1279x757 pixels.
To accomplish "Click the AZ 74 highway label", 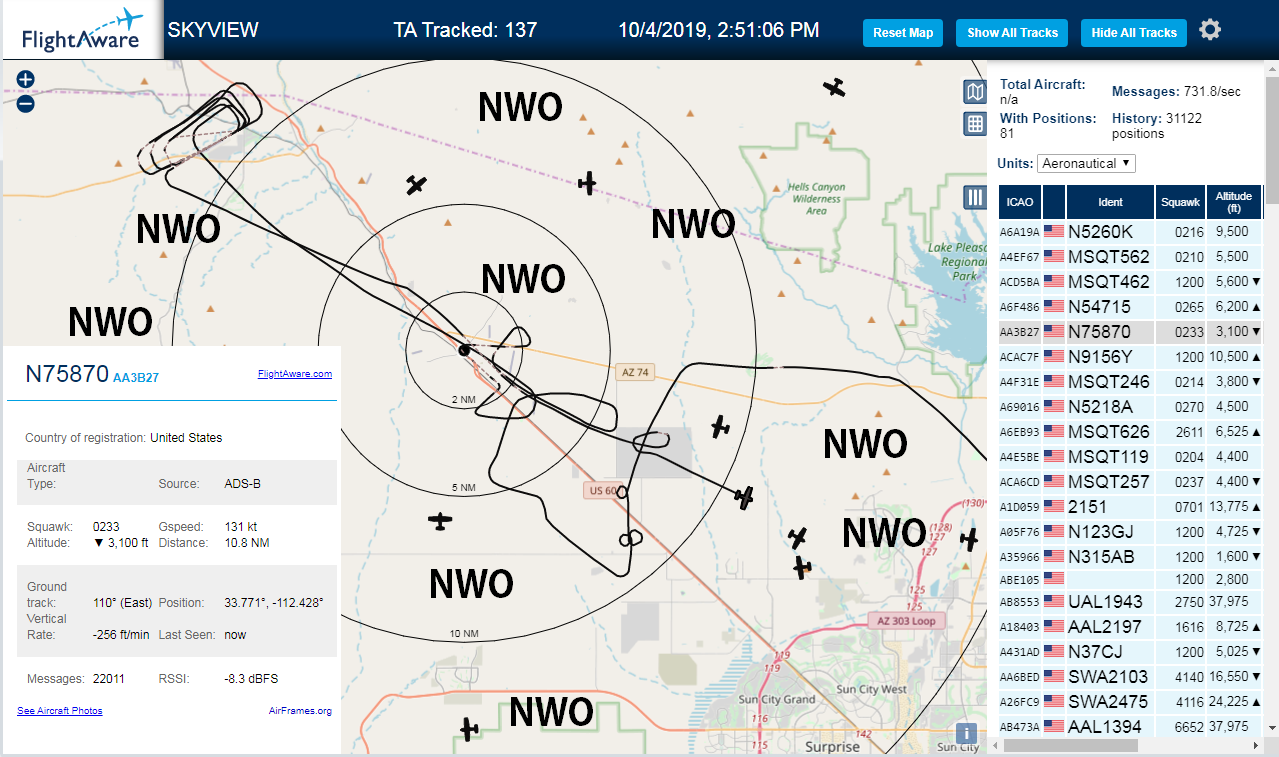I will point(635,372).
